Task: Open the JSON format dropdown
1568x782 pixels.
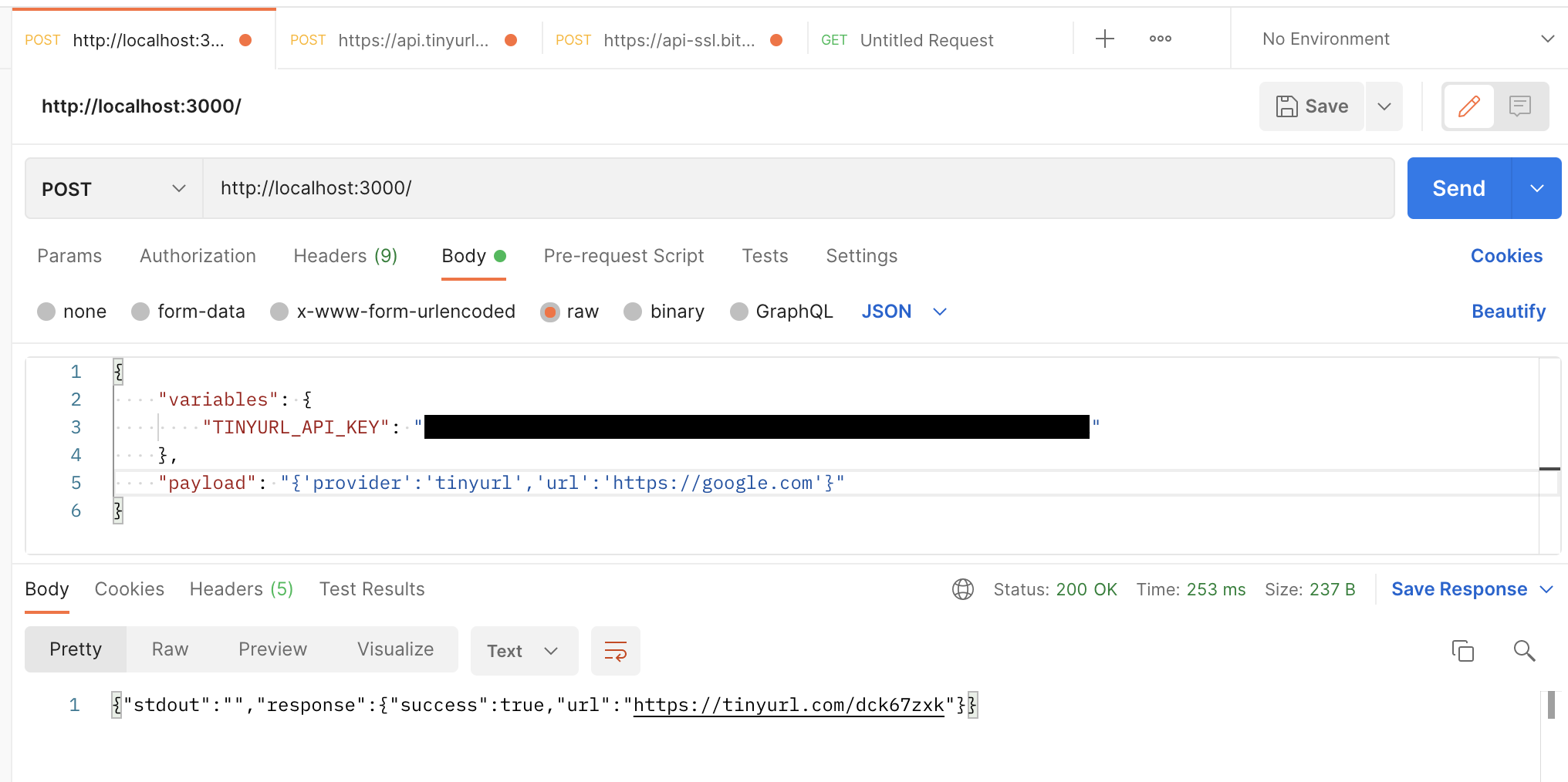Action: [x=904, y=312]
